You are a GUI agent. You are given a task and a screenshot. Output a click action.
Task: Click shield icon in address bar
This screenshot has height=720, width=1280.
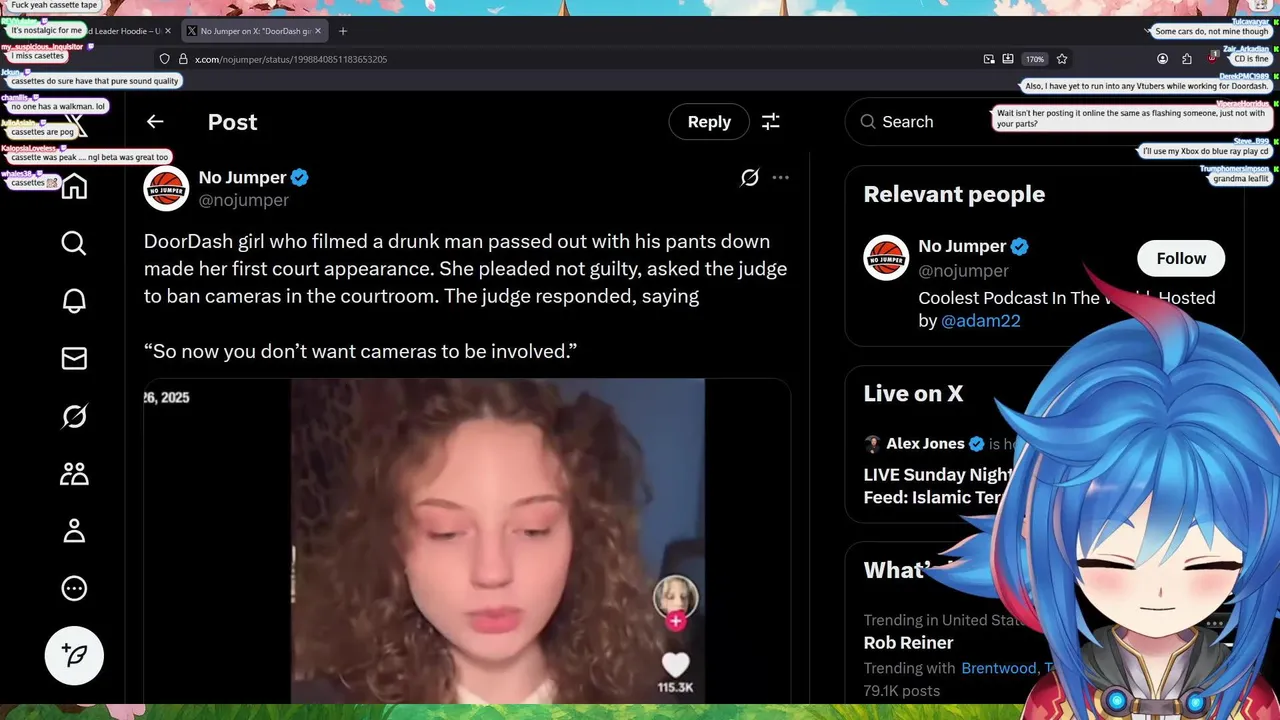click(x=165, y=59)
